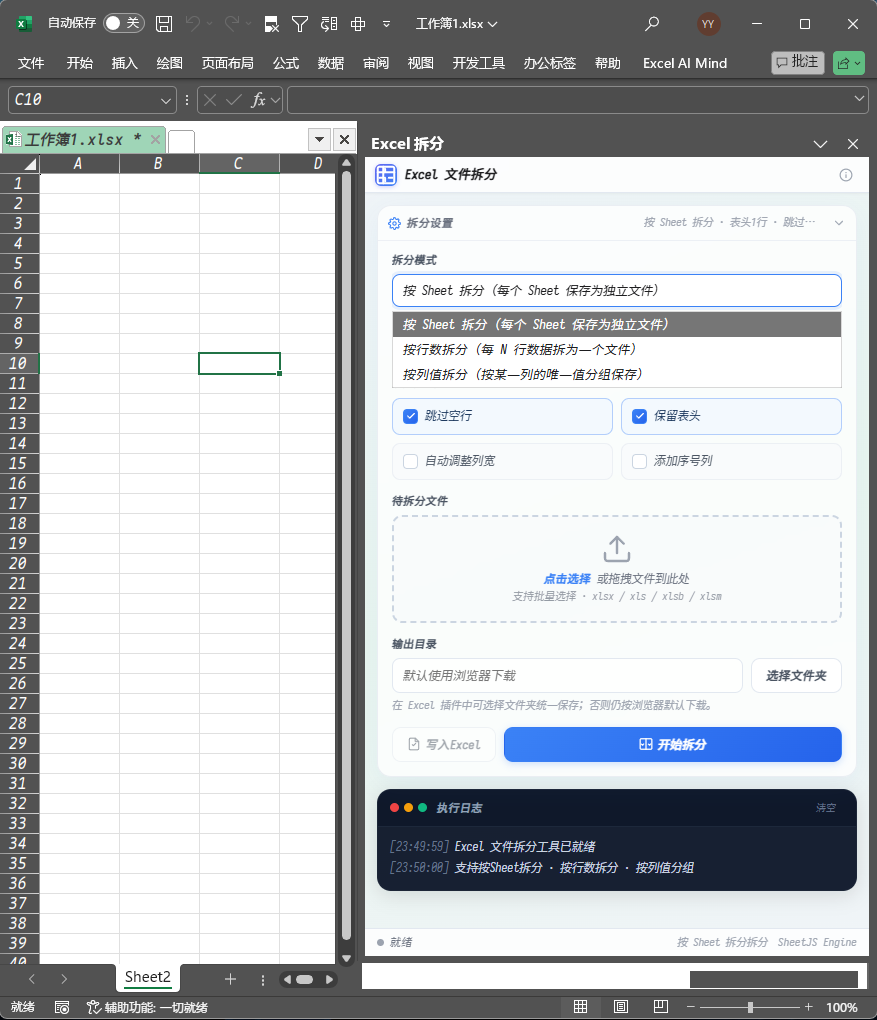
Task: Select 按列值拆分 option
Action: click(617, 375)
